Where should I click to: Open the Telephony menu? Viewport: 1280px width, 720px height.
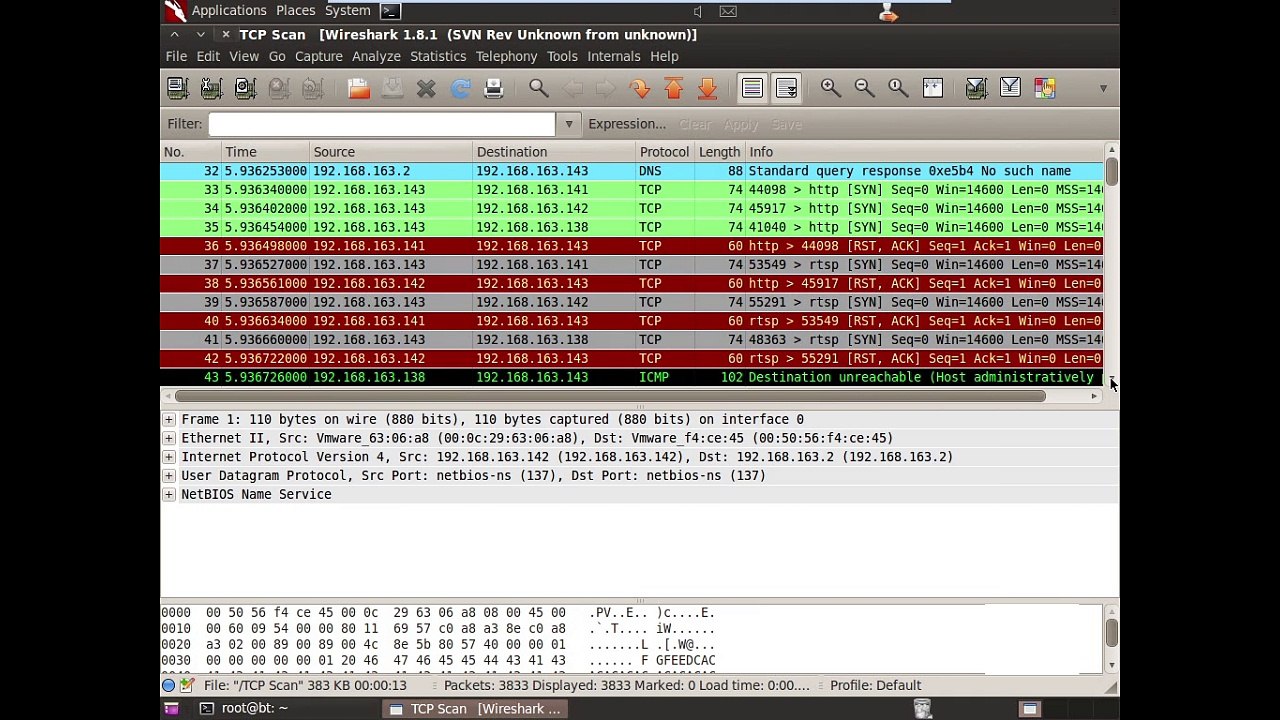pyautogui.click(x=506, y=56)
